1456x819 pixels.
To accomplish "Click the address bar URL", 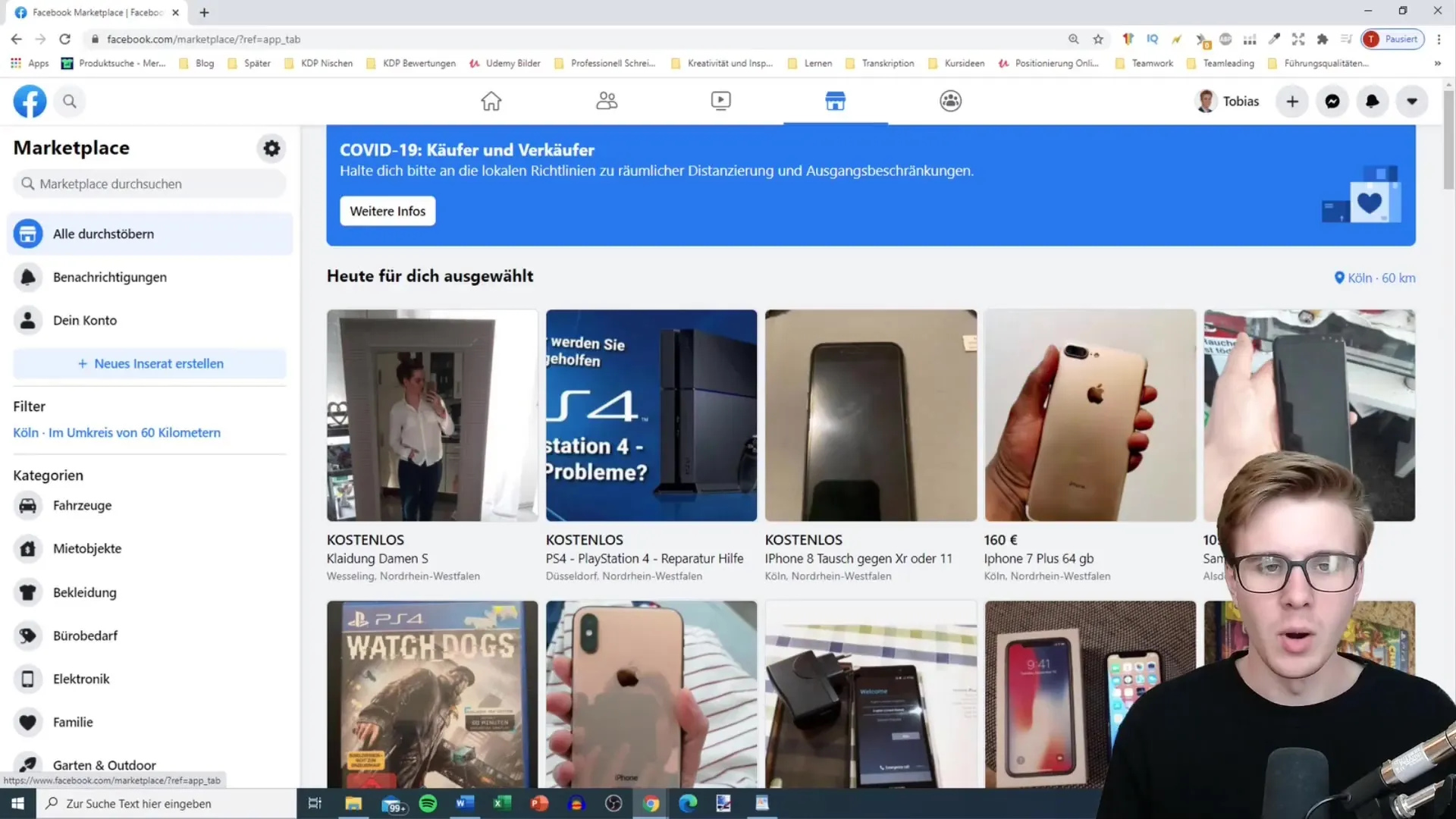I will click(x=203, y=39).
